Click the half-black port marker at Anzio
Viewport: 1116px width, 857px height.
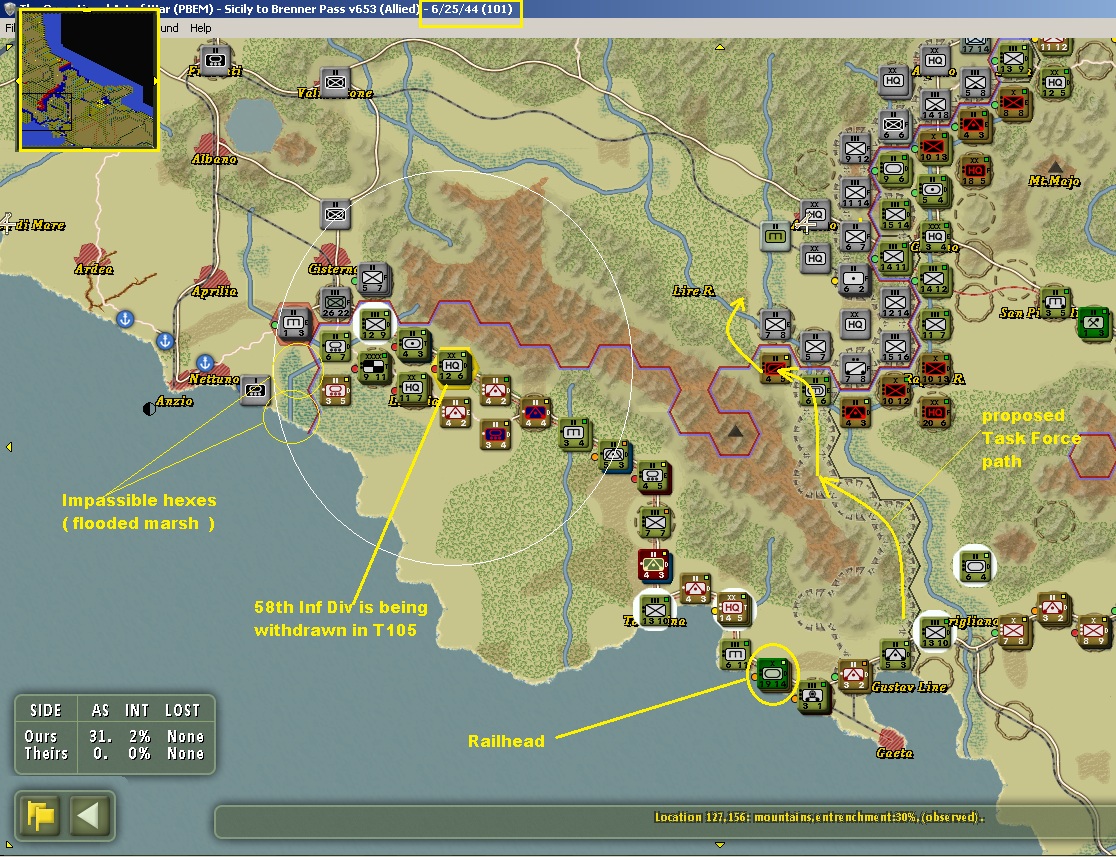coord(149,409)
